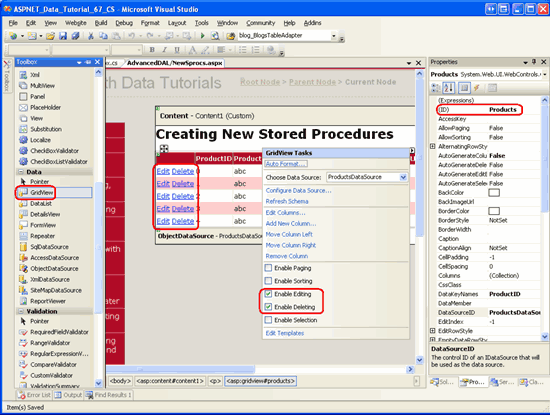Open the Debug menu
The width and height of the screenshot is (550, 415).
click(x=124, y=23)
